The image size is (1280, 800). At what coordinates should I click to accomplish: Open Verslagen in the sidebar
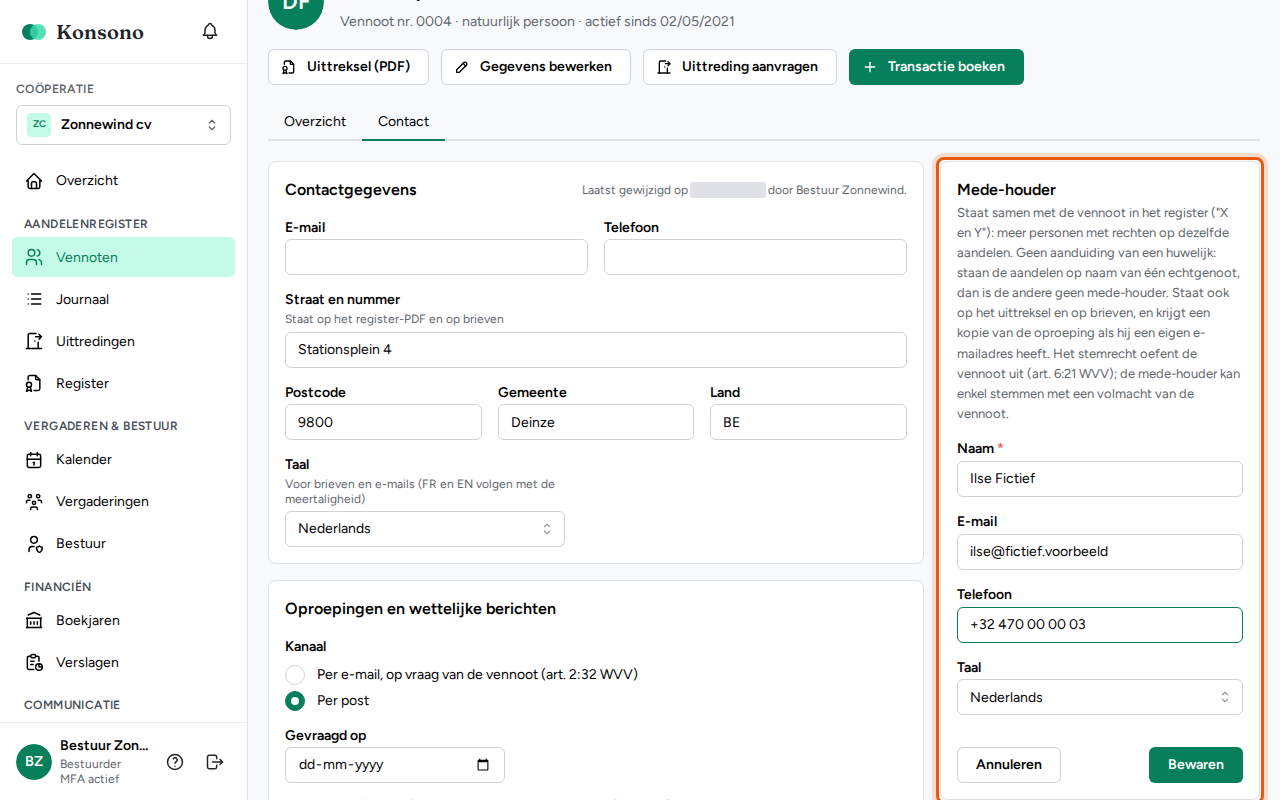click(x=123, y=663)
